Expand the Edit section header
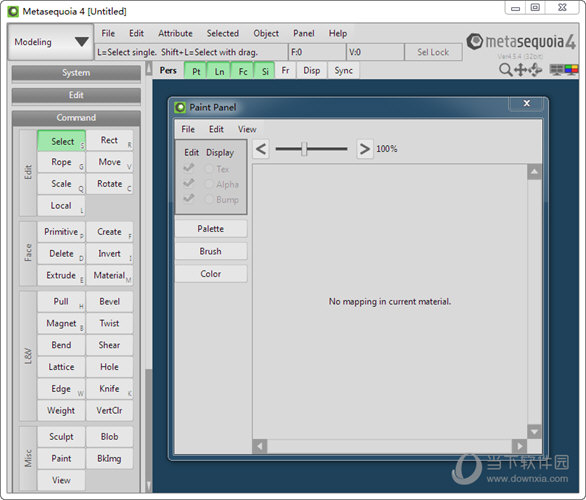 pyautogui.click(x=76, y=95)
